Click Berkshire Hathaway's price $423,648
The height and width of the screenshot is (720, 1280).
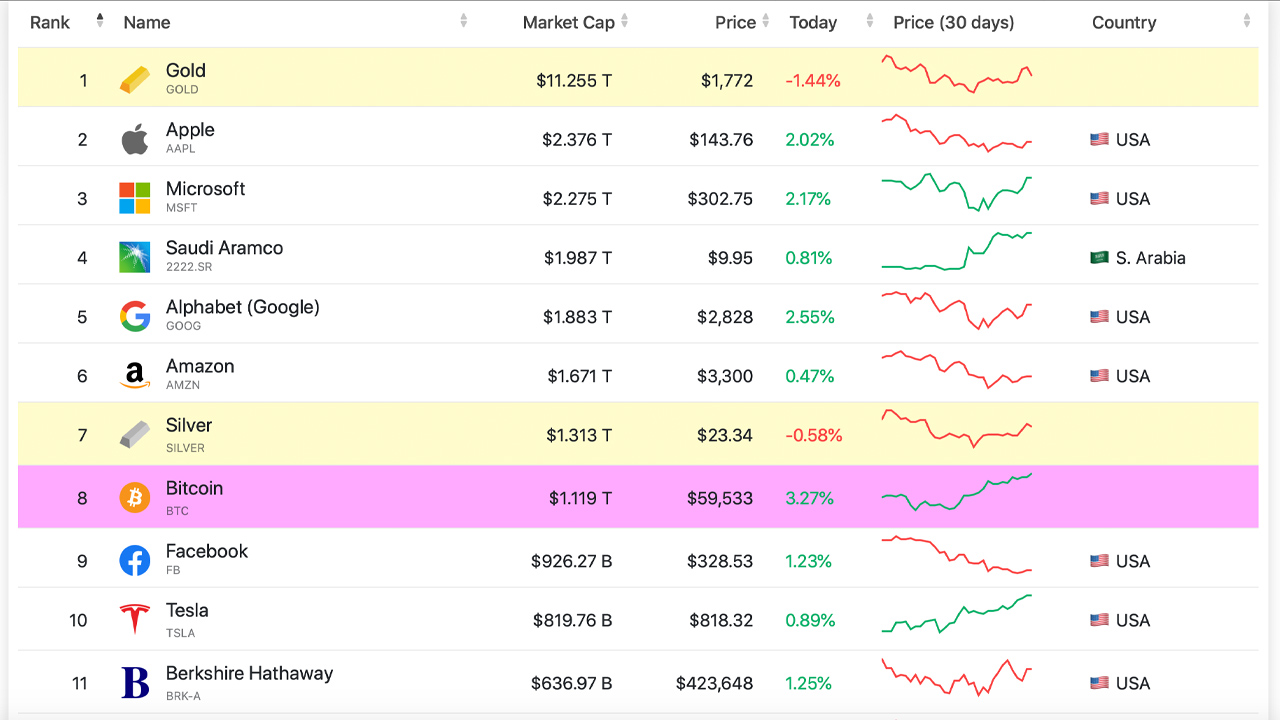[x=714, y=683]
